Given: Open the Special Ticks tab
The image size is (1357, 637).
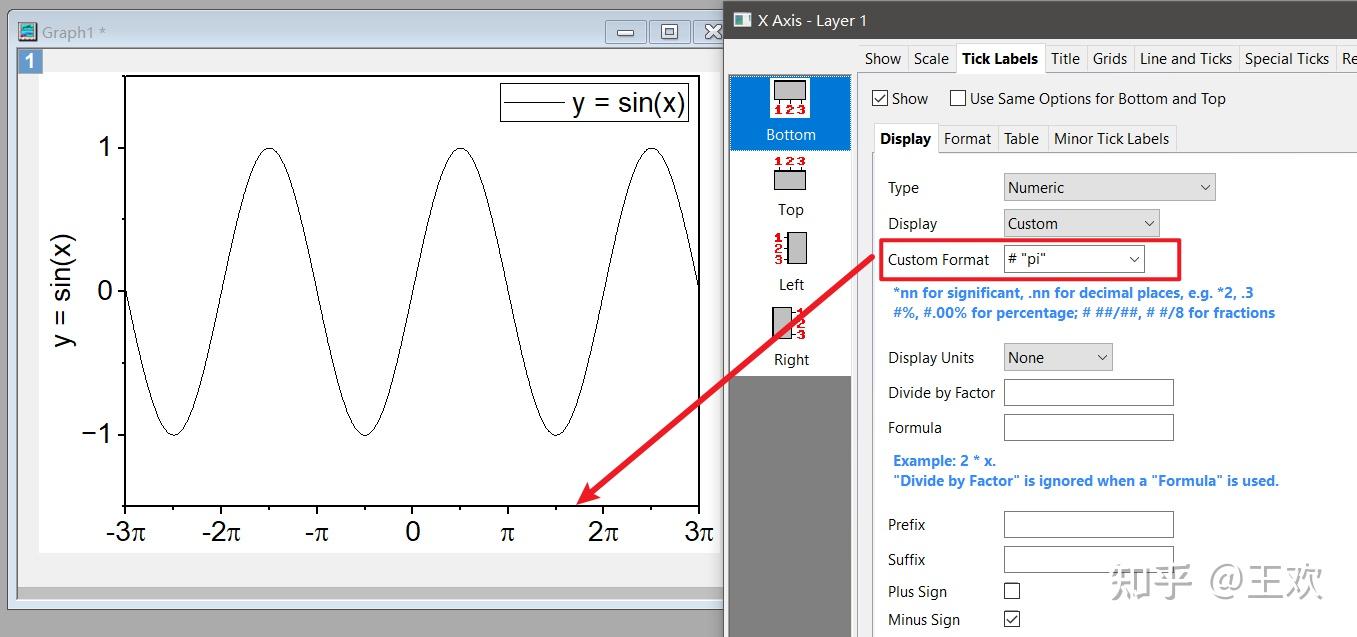Looking at the screenshot, I should [x=1287, y=58].
